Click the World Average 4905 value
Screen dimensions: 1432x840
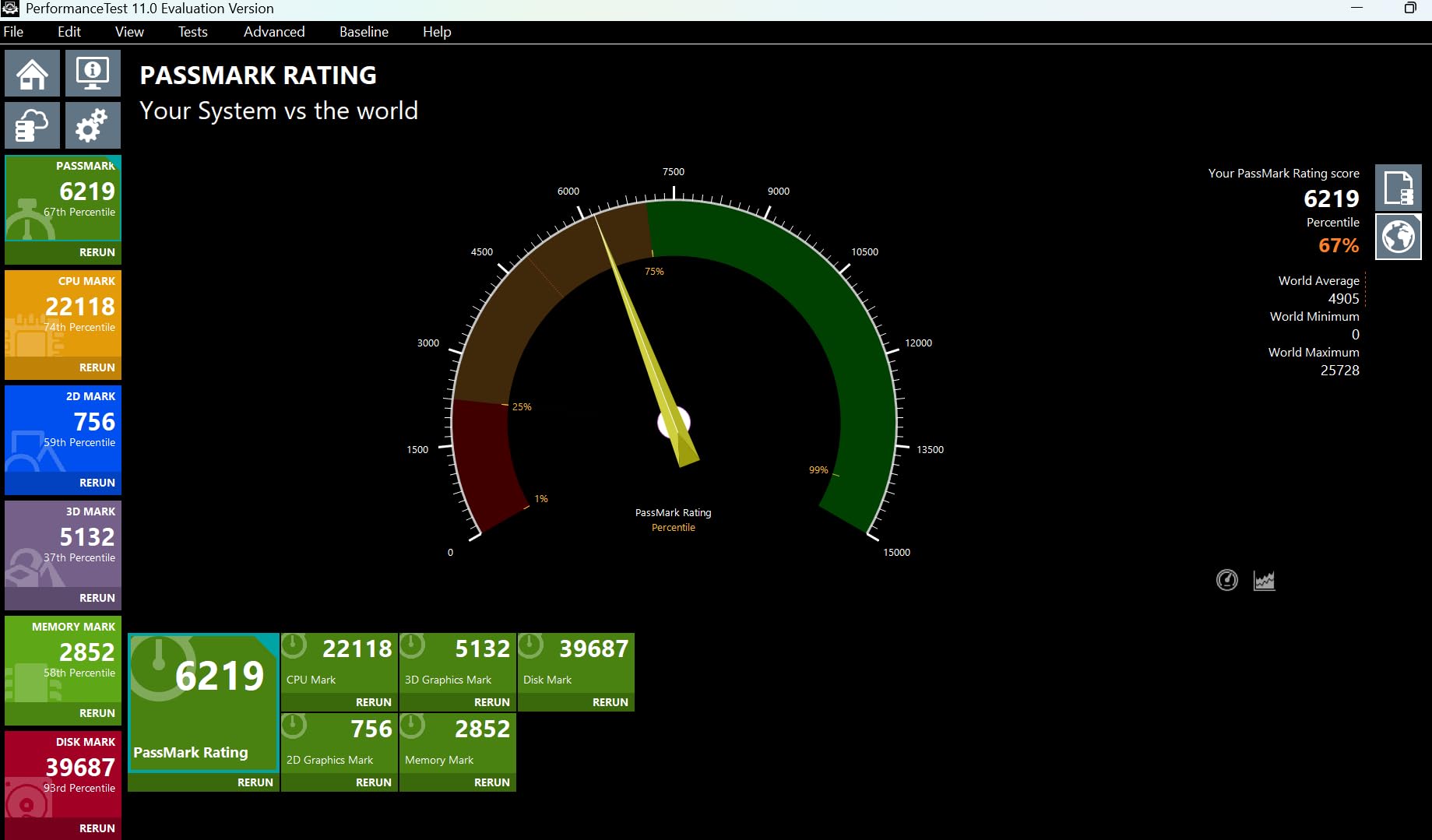[1343, 299]
